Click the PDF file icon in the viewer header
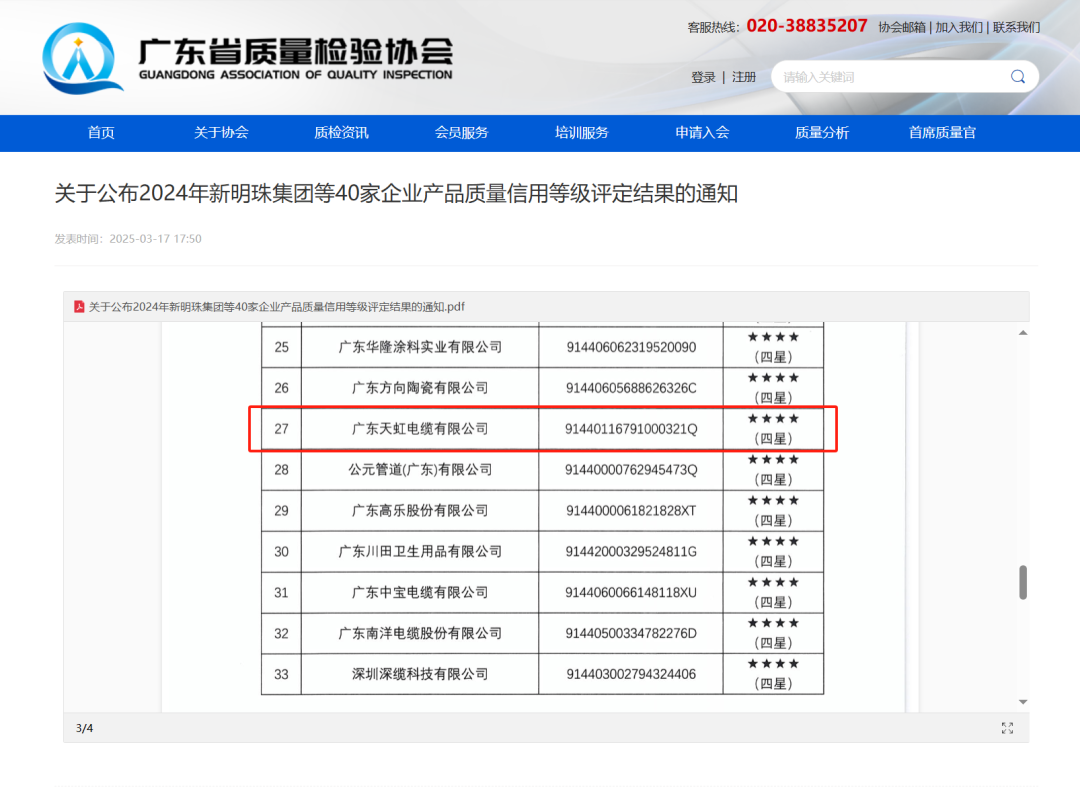 tap(79, 307)
